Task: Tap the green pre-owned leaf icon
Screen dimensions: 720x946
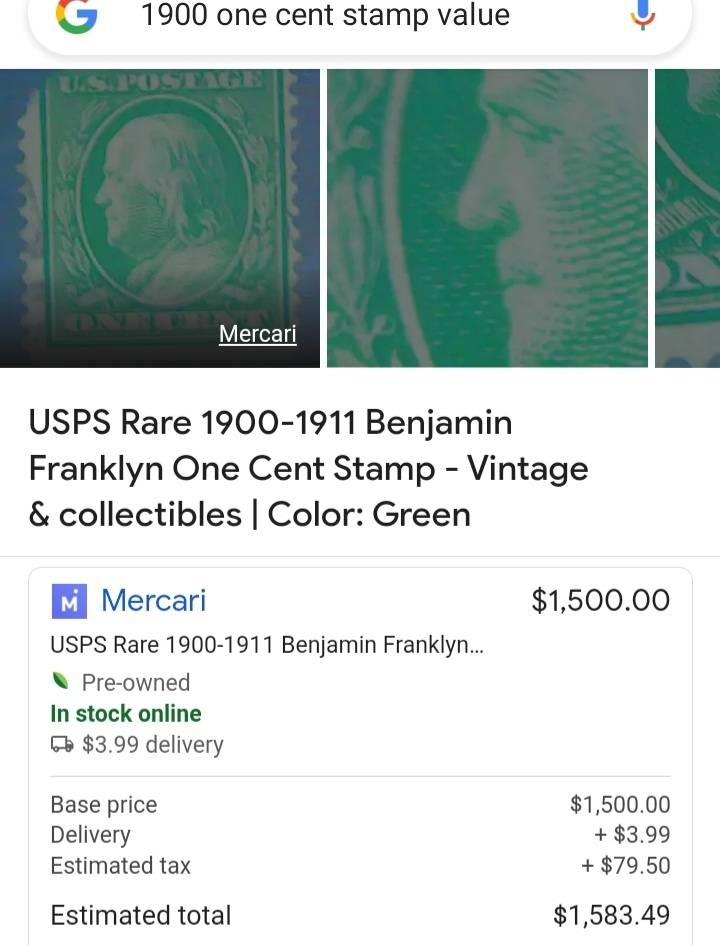Action: click(62, 682)
